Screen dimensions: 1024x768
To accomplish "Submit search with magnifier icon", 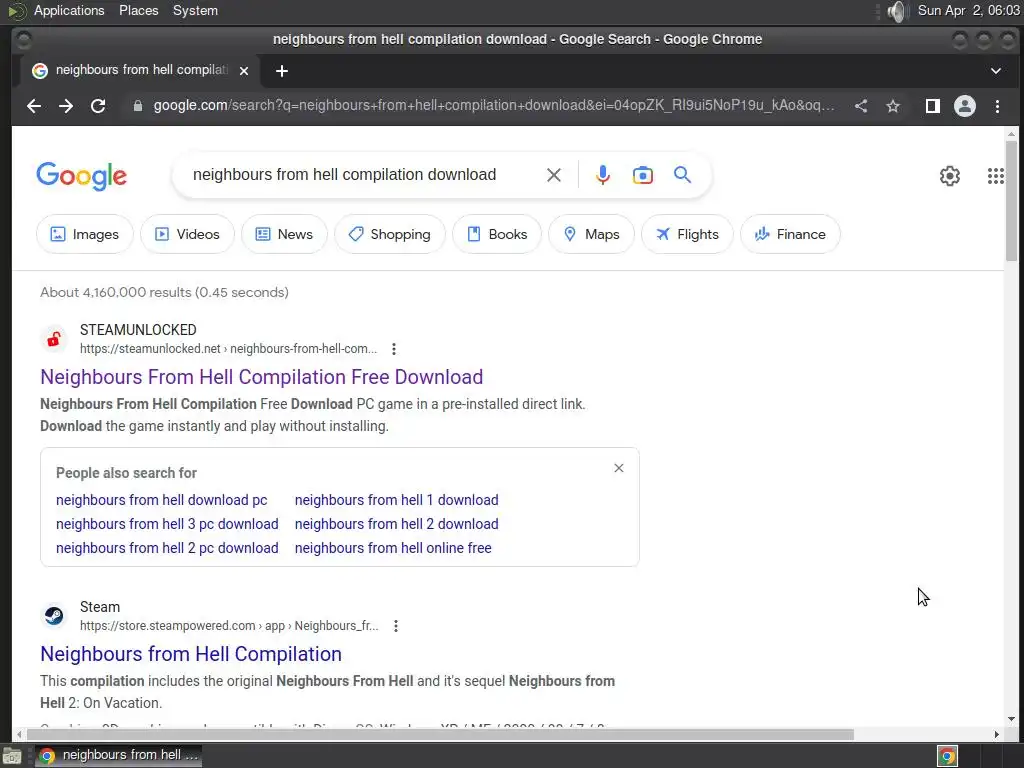I will 682,175.
